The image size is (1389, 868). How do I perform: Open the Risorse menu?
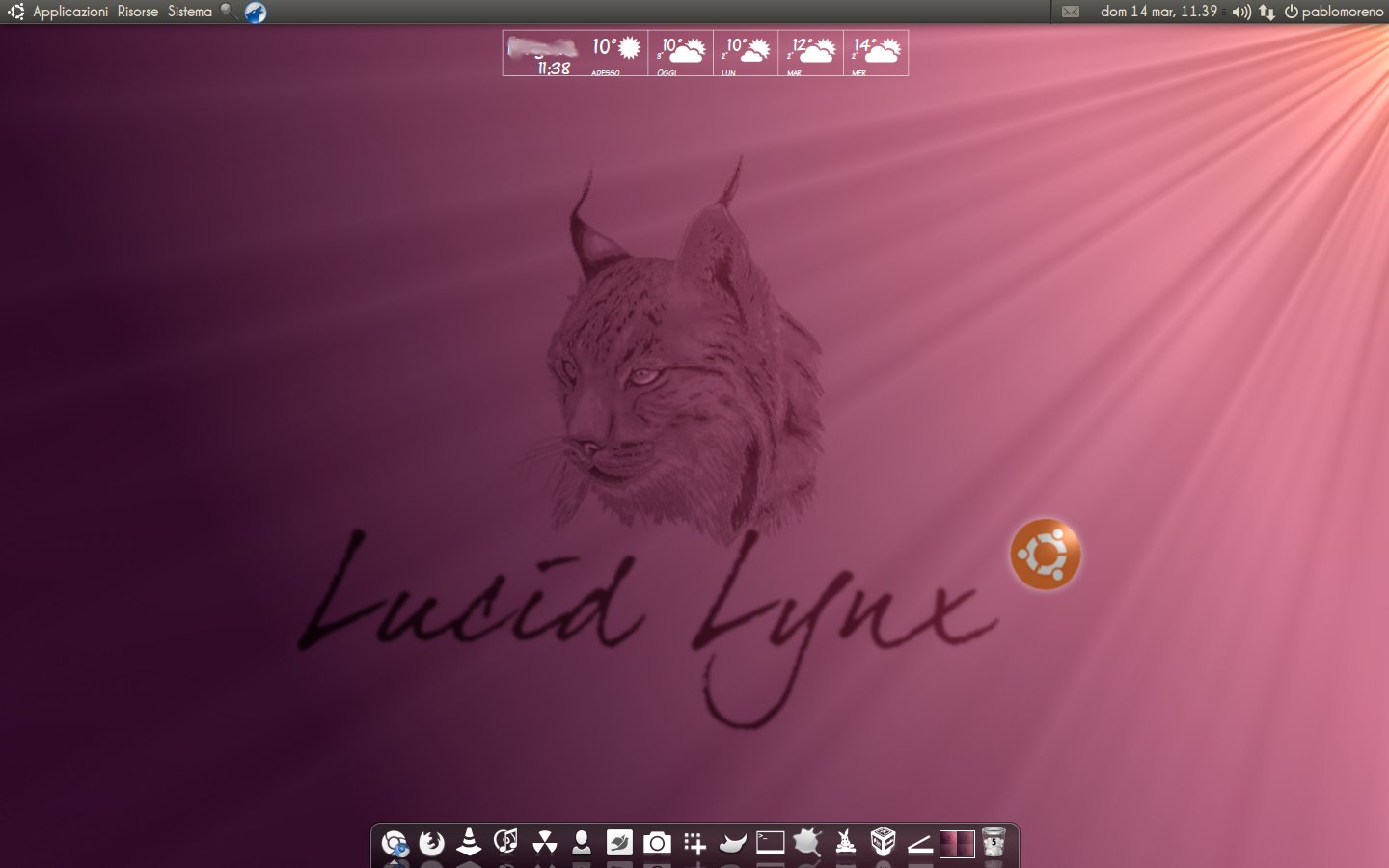coord(138,12)
